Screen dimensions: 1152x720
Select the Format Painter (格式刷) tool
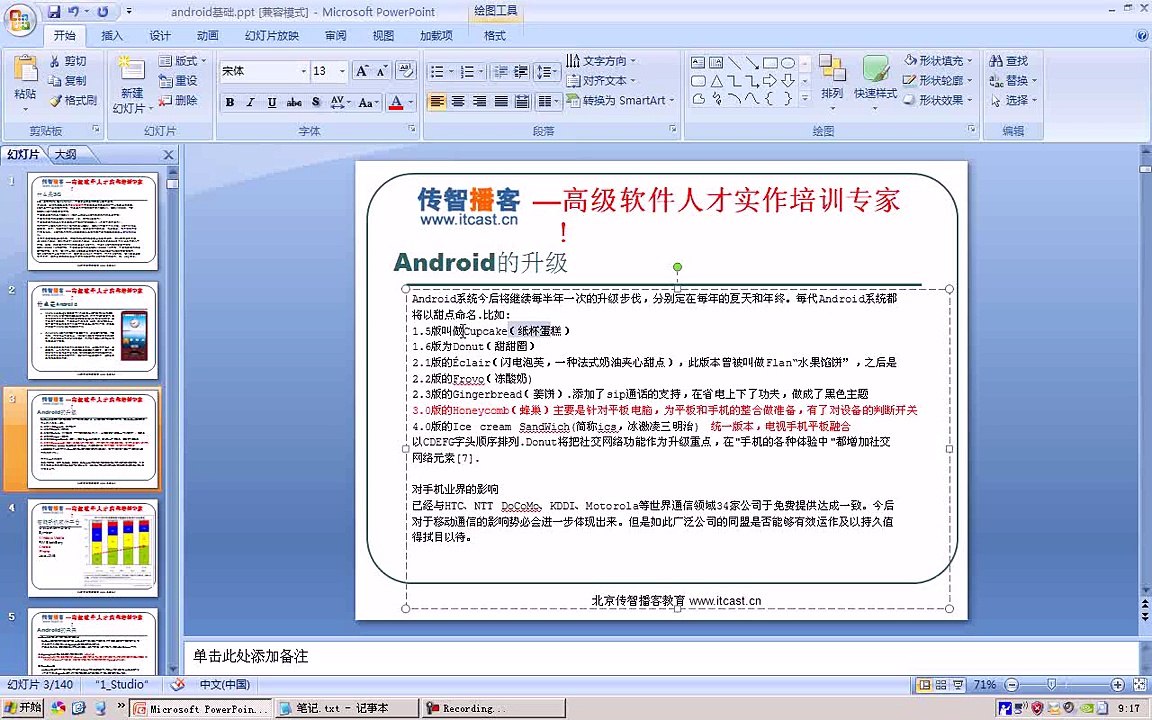point(73,101)
